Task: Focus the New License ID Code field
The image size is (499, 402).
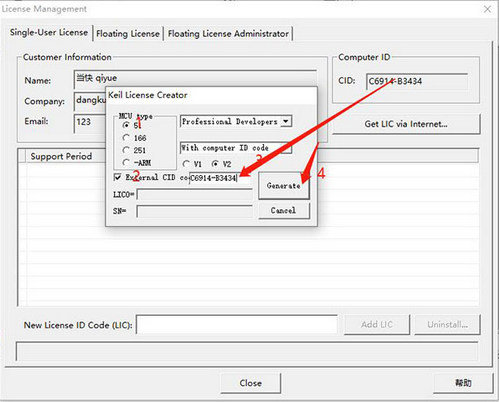Action: [x=237, y=324]
